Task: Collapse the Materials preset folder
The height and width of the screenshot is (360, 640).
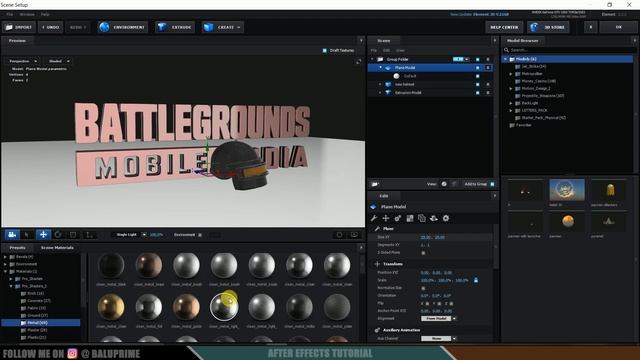Action: pos(5,271)
